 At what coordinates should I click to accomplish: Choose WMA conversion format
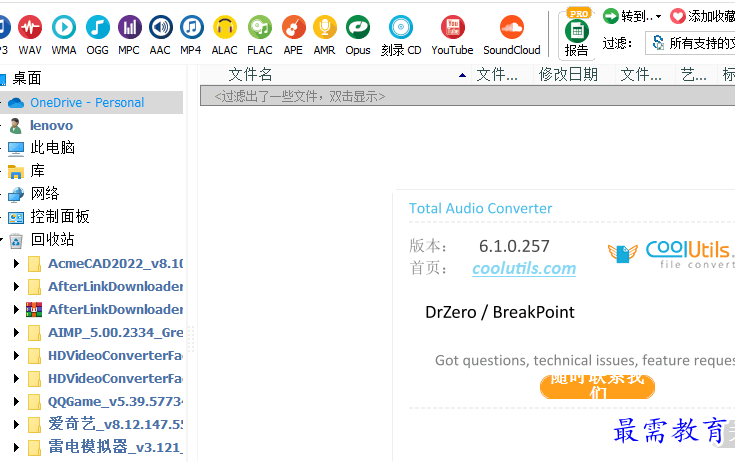(x=64, y=28)
